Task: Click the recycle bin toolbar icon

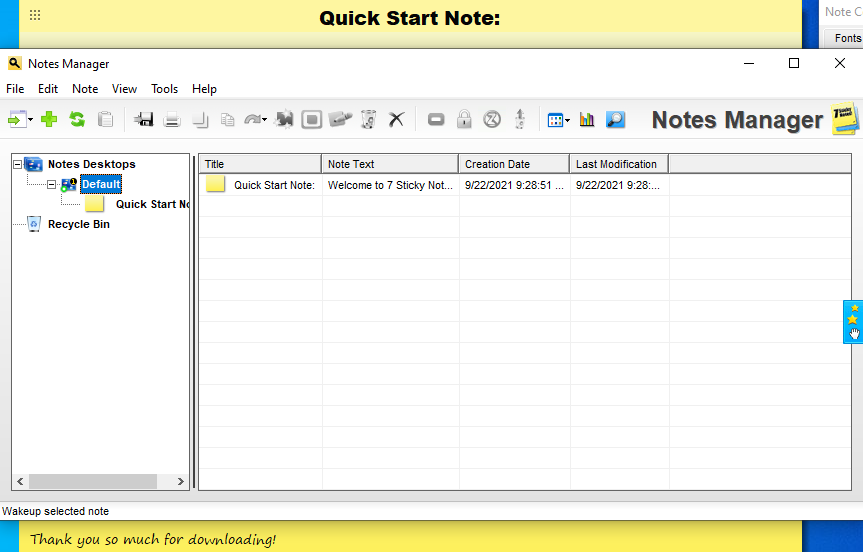Action: coord(368,120)
